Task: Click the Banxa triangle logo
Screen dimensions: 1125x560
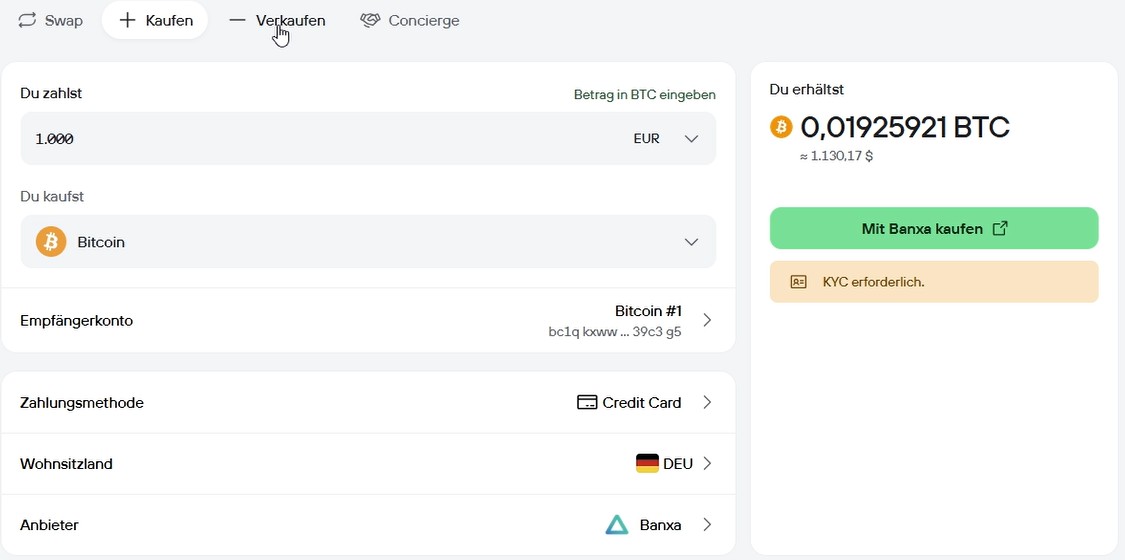Action: click(616, 525)
